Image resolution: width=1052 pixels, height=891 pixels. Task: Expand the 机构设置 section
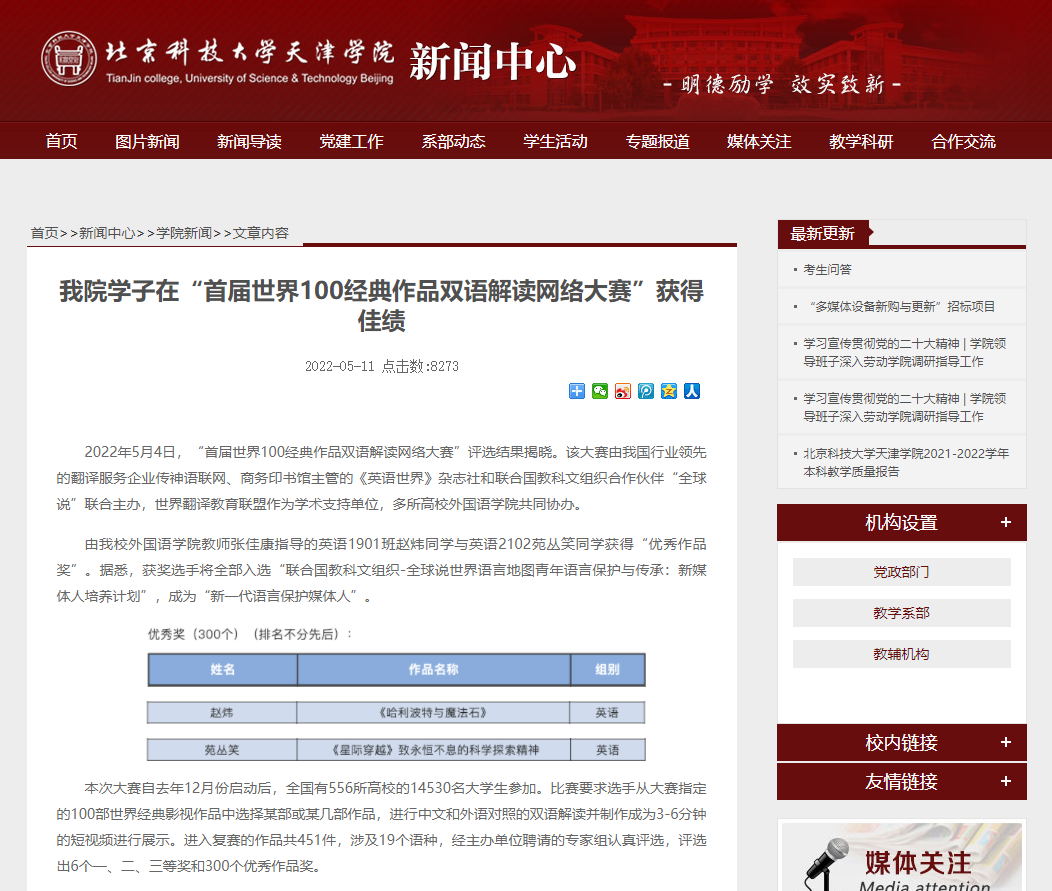coord(1005,522)
